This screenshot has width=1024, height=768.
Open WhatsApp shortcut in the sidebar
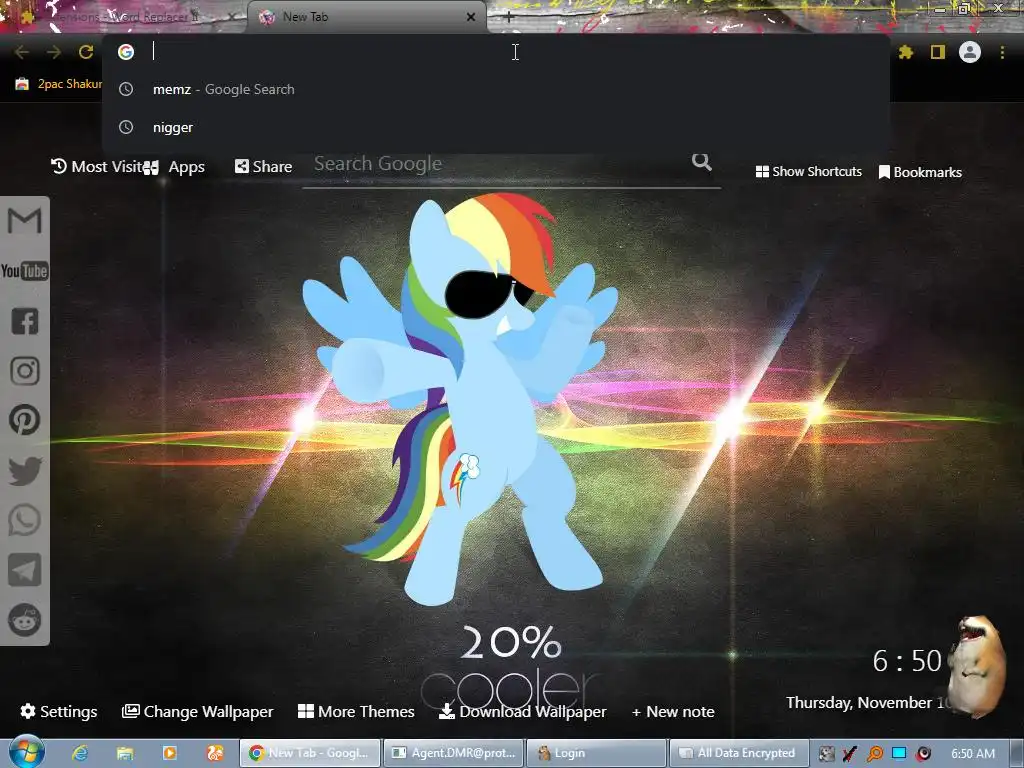[x=25, y=520]
